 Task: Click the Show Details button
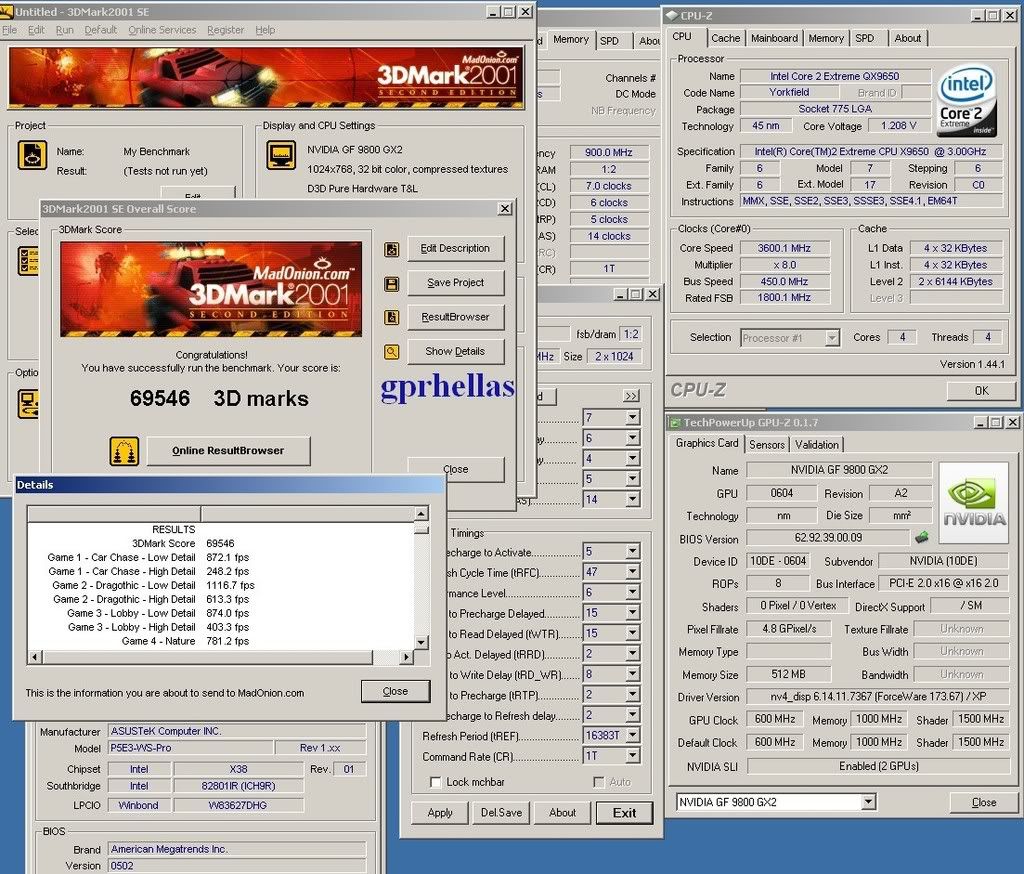click(x=455, y=351)
